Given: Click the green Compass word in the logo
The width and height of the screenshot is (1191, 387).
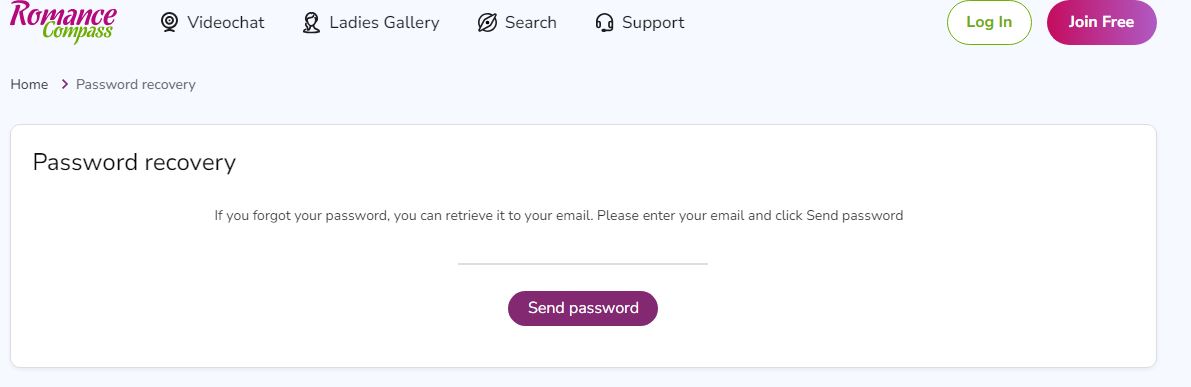Looking at the screenshot, I should pyautogui.click(x=78, y=32).
